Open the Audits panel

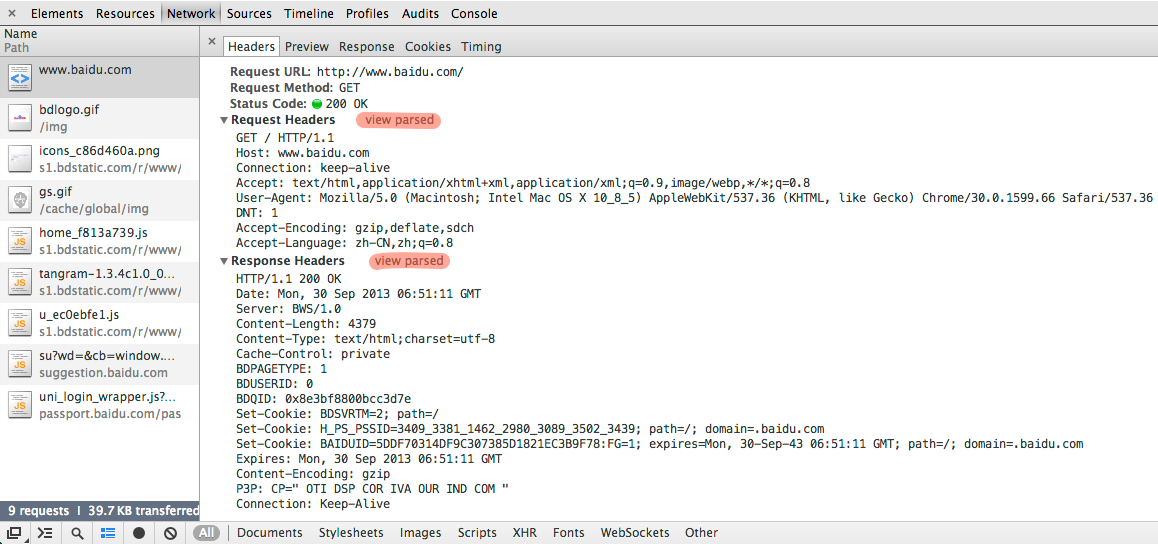420,13
